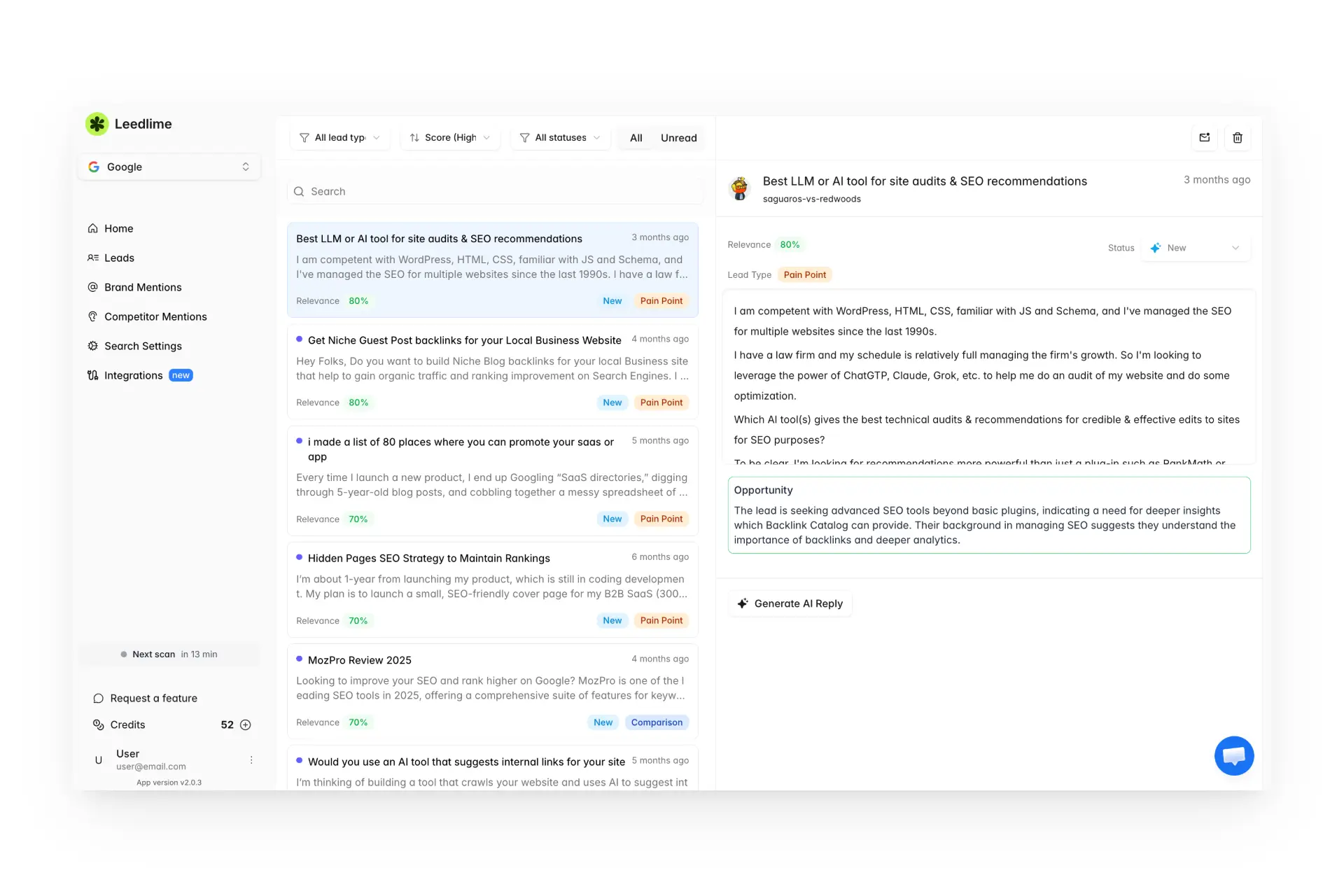Open the Leads section in sidebar
Viewport: 1344px width, 896px height.
(x=119, y=258)
